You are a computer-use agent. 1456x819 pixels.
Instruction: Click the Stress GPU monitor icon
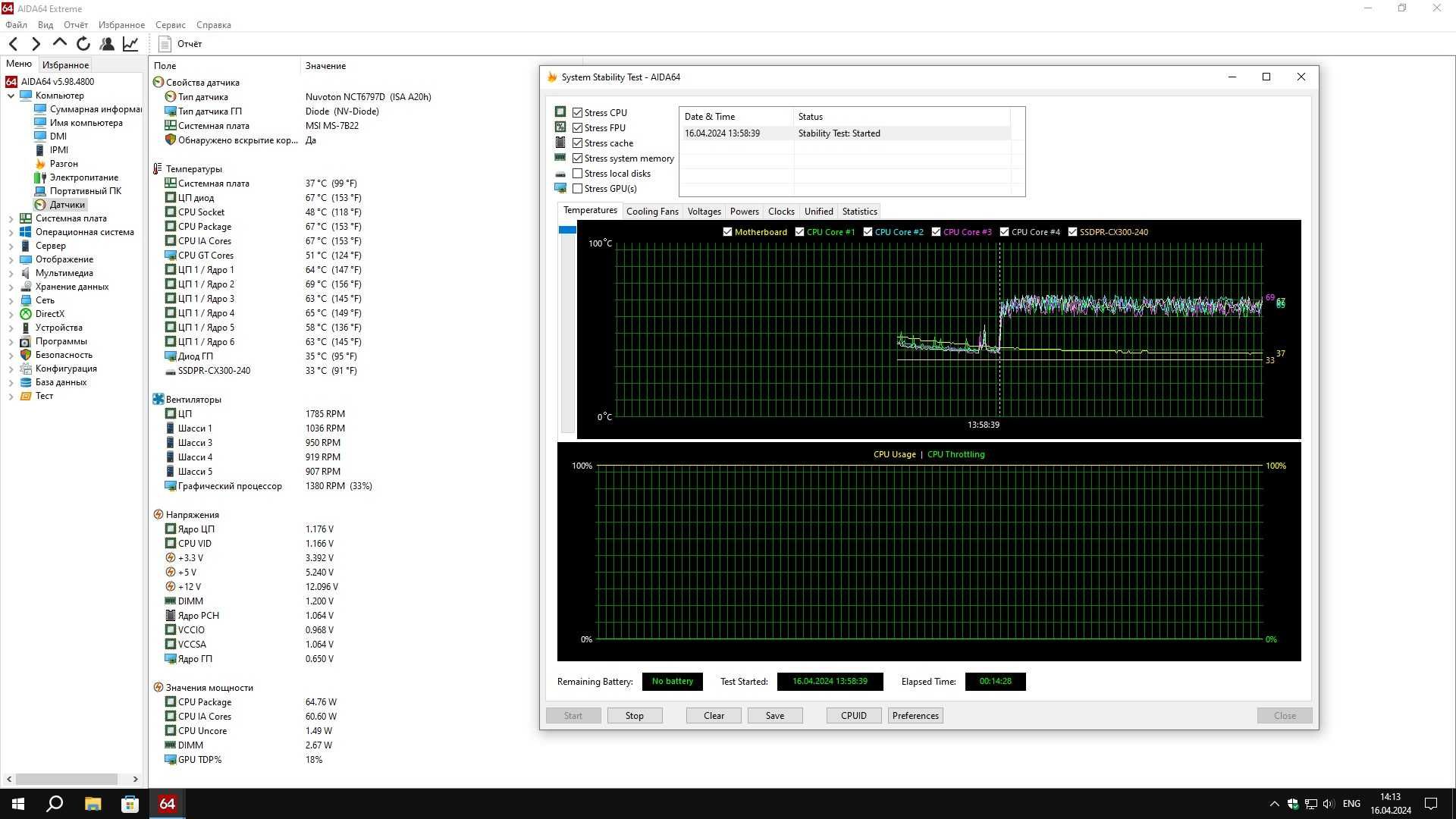click(x=560, y=188)
